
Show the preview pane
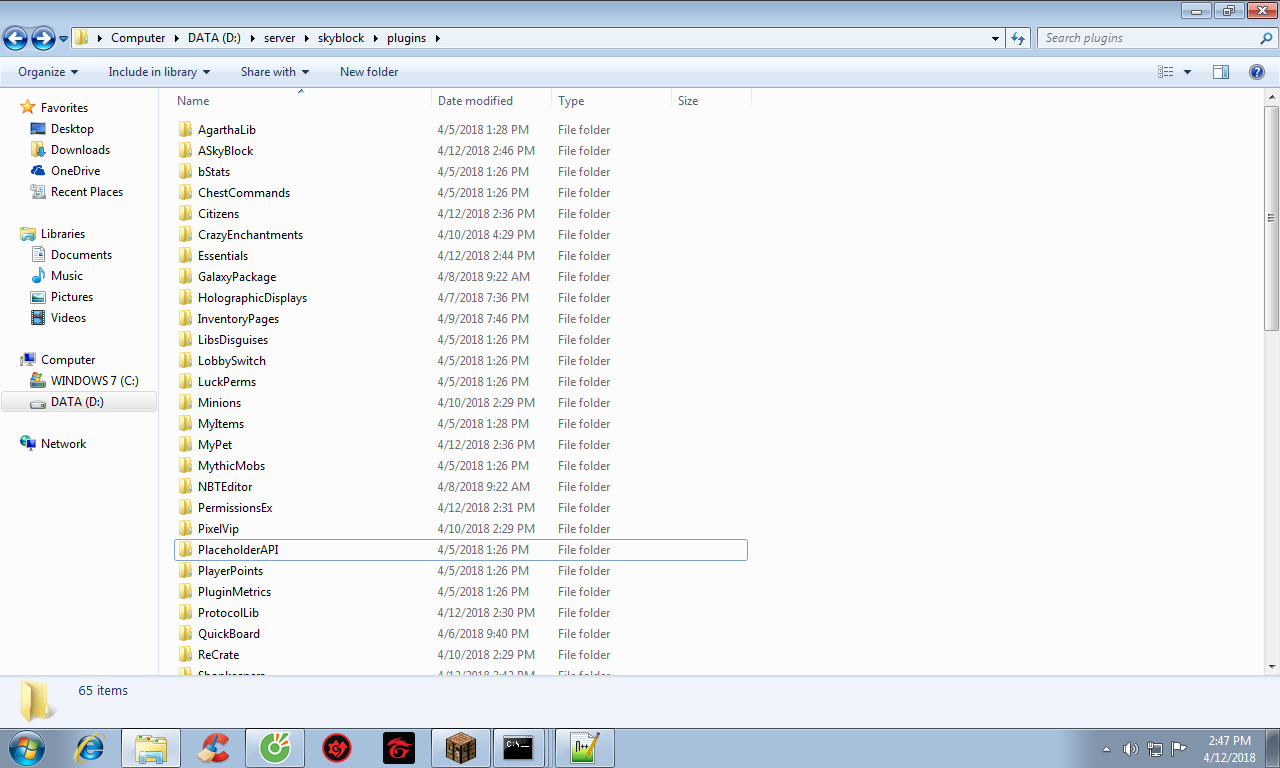tap(1221, 72)
